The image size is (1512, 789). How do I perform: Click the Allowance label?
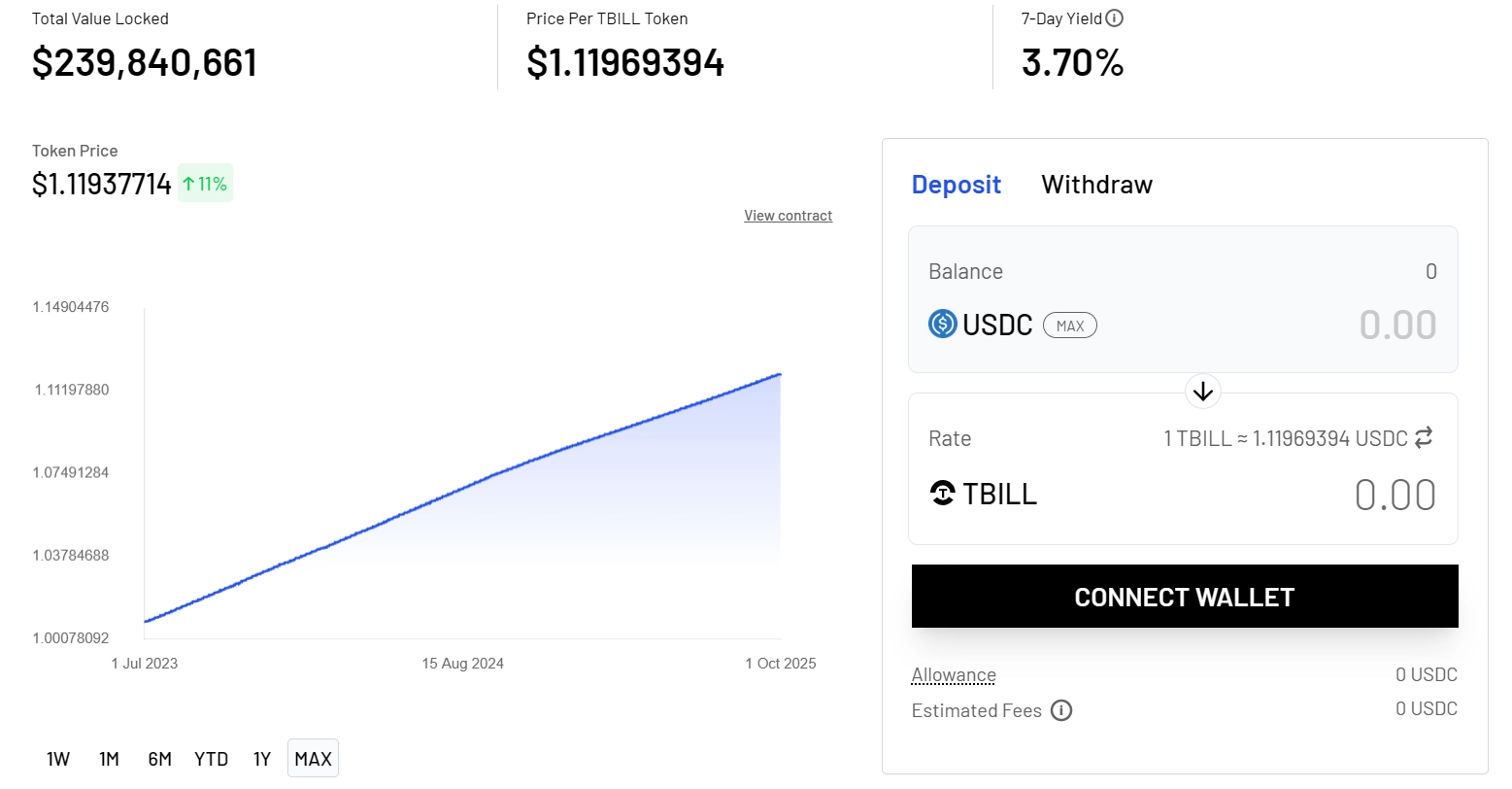[954, 675]
